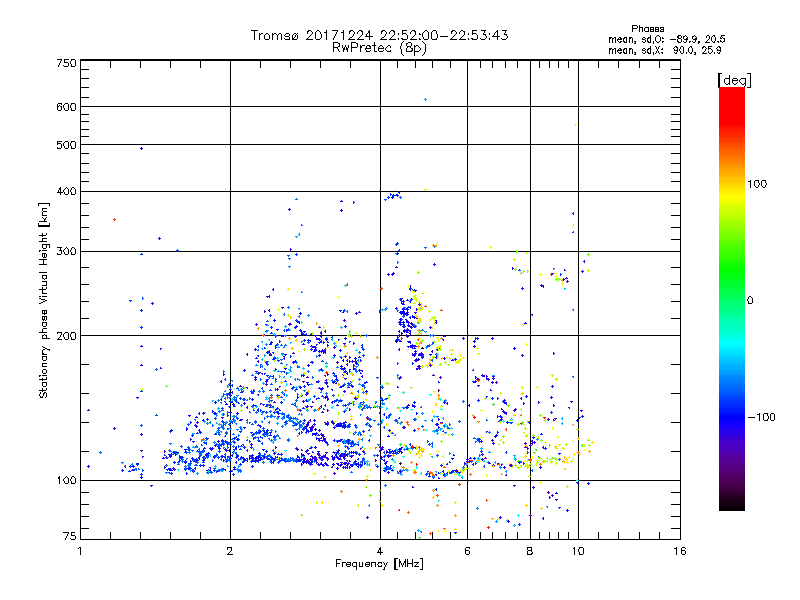
Task: Click the y-axis '300' tick label
Action: tap(66, 252)
